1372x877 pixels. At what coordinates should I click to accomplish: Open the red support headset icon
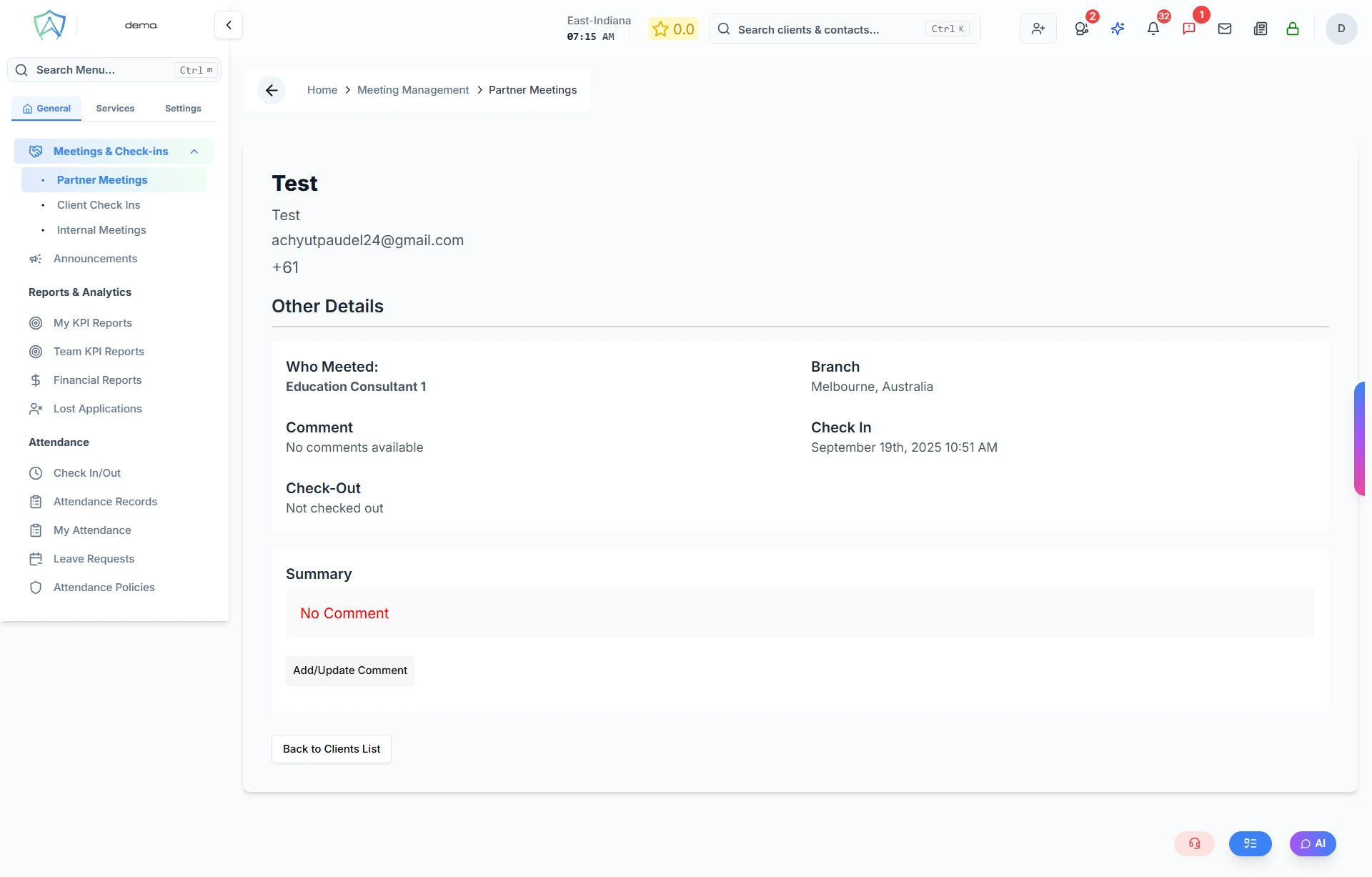[x=1194, y=843]
